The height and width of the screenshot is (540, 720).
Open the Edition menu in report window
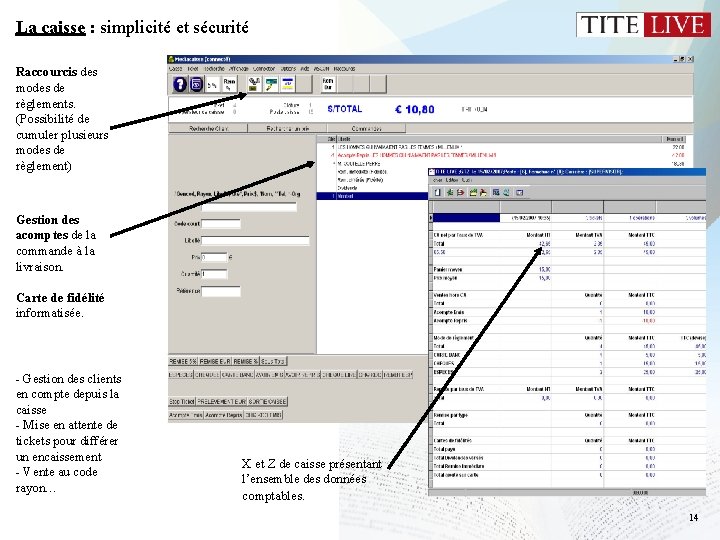451,180
